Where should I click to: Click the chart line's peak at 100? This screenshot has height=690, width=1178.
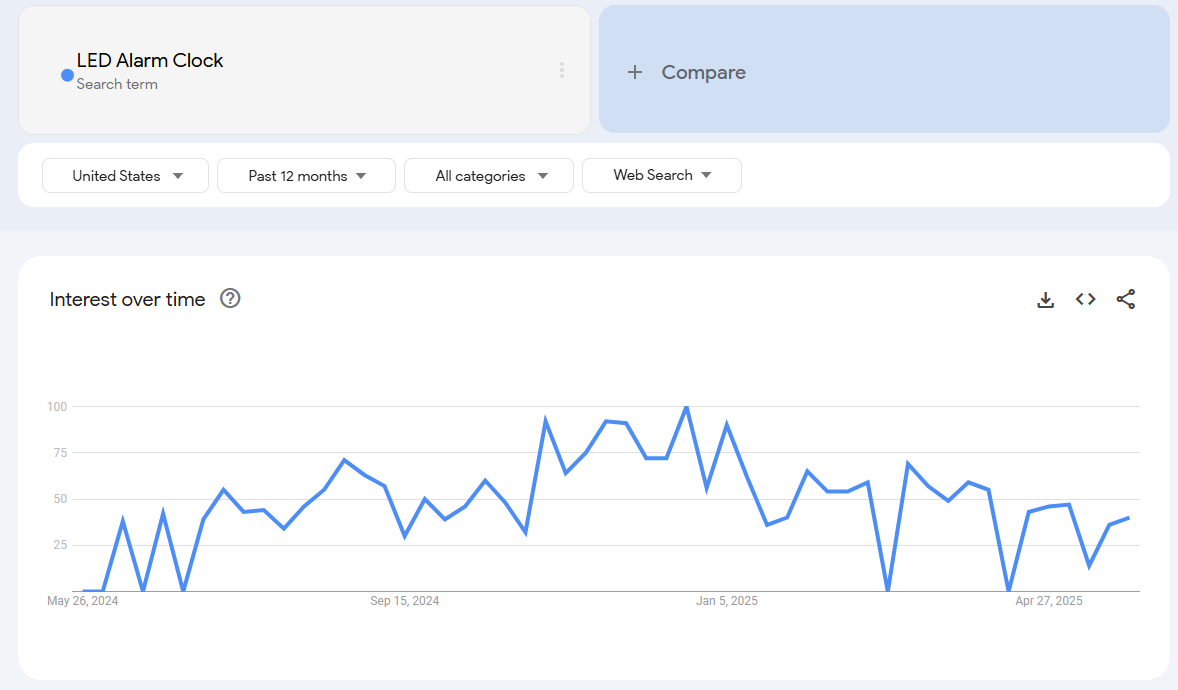coord(686,407)
